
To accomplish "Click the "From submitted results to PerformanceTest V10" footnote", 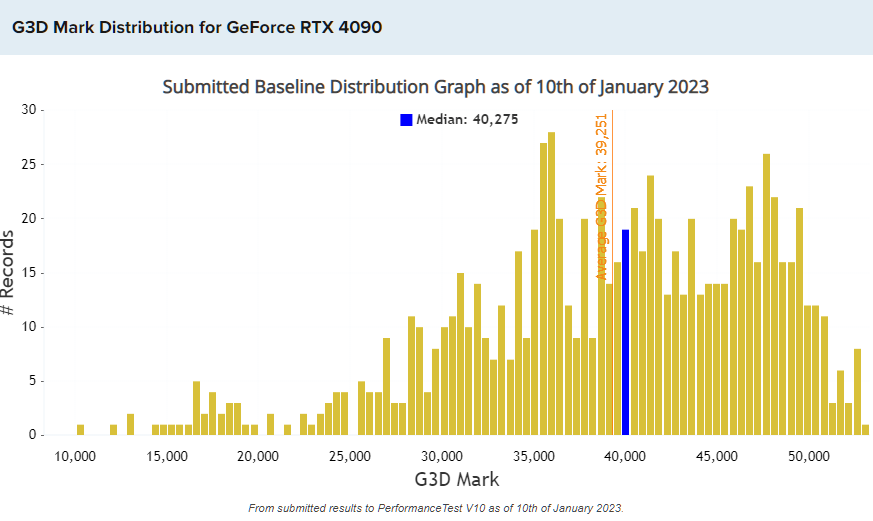I will tap(436, 508).
